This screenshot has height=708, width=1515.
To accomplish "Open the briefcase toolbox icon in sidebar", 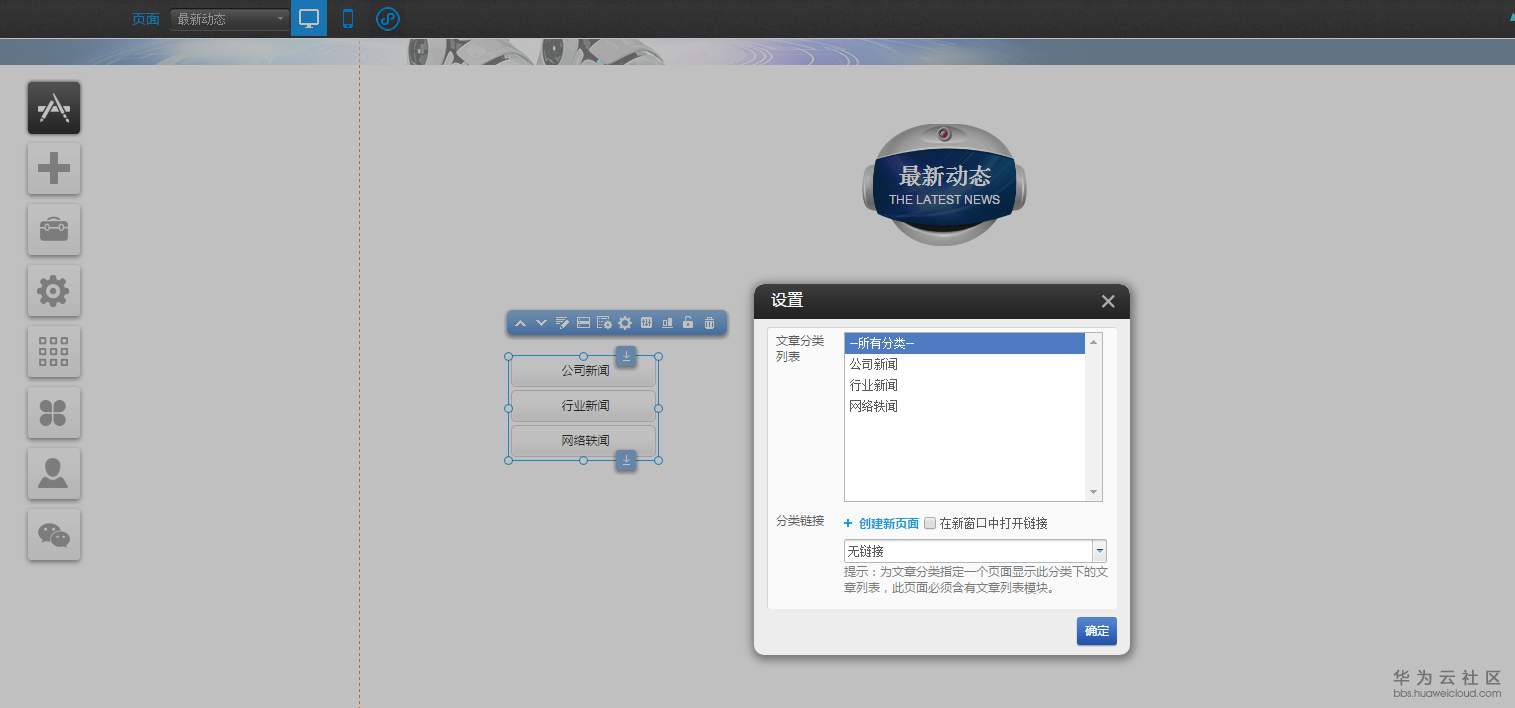I will pyautogui.click(x=54, y=230).
